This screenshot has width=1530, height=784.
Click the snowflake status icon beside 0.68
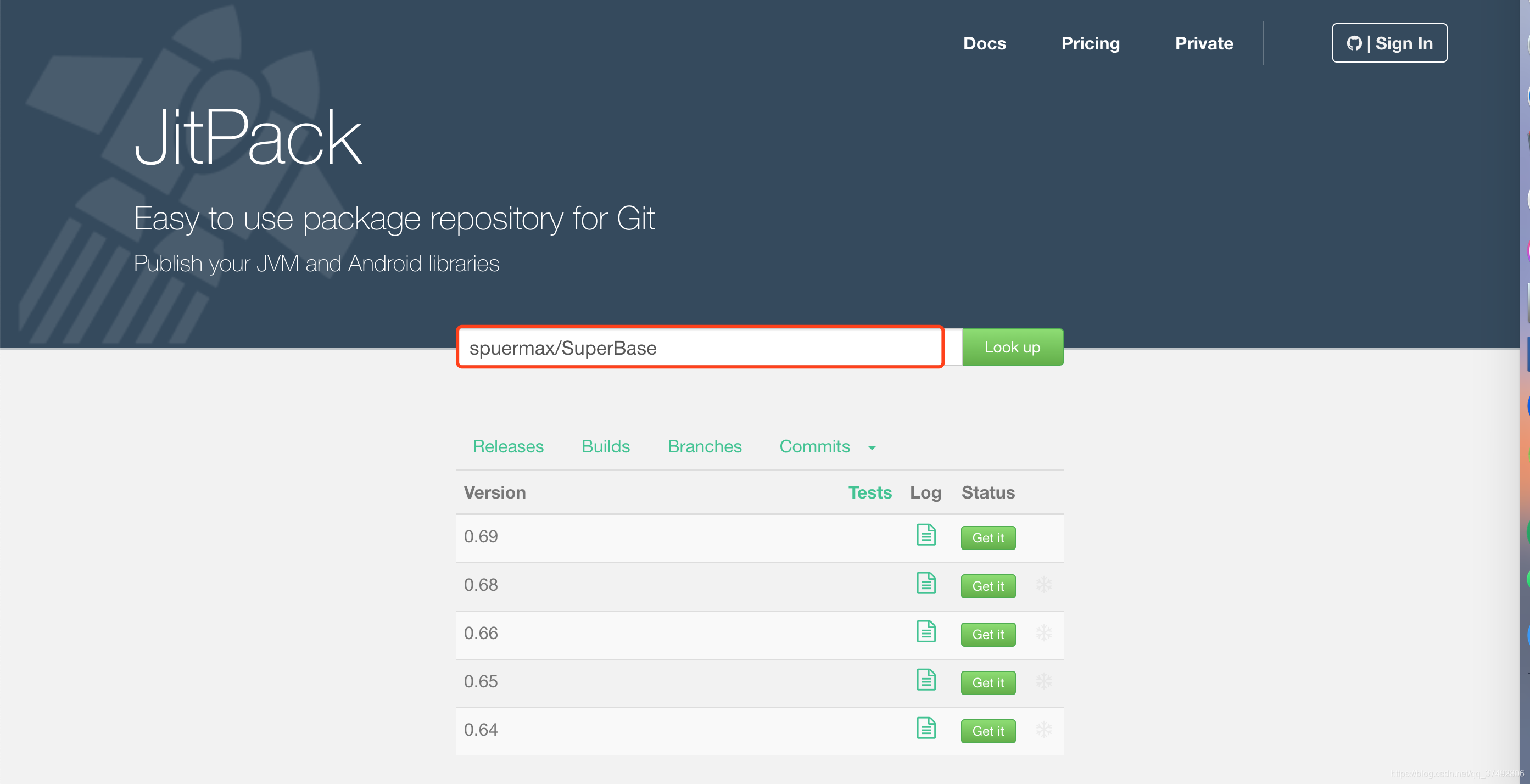coord(1043,585)
